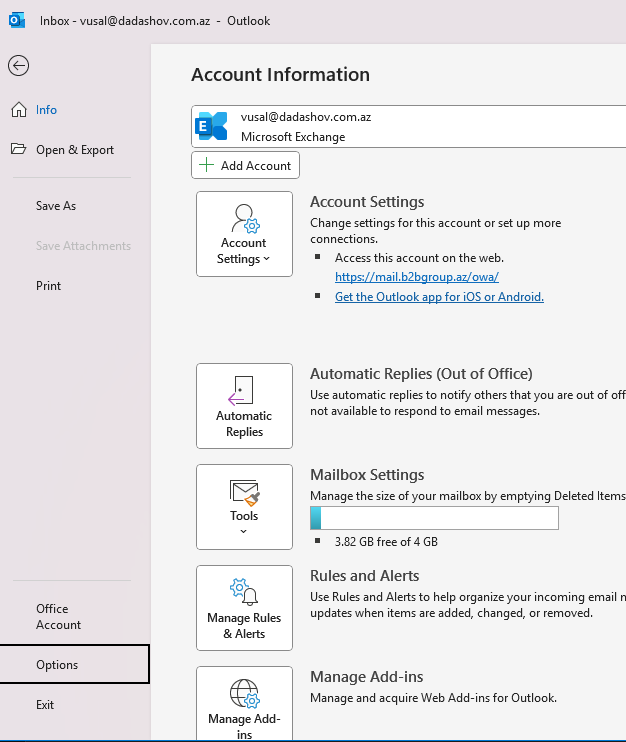Click the Rules and Alerts heading

click(x=365, y=576)
